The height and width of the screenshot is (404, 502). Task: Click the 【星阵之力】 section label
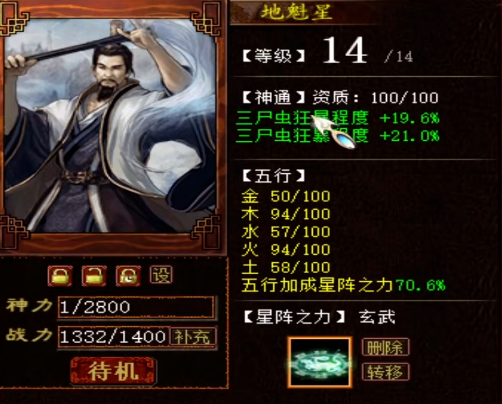pos(293,317)
